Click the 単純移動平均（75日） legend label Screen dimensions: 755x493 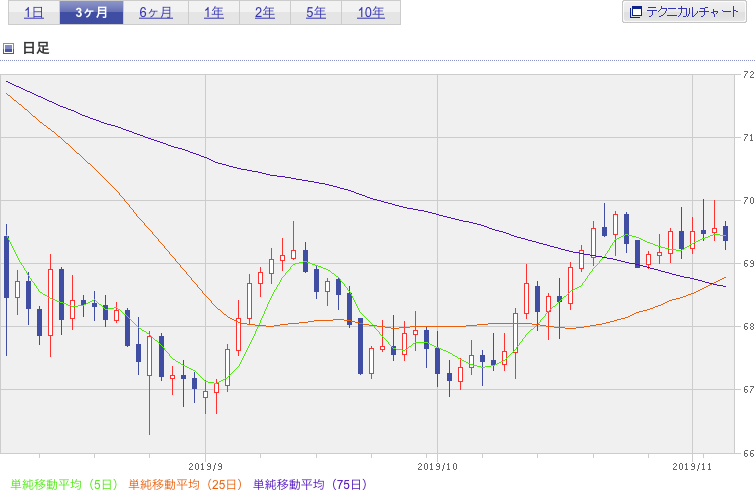point(311,484)
